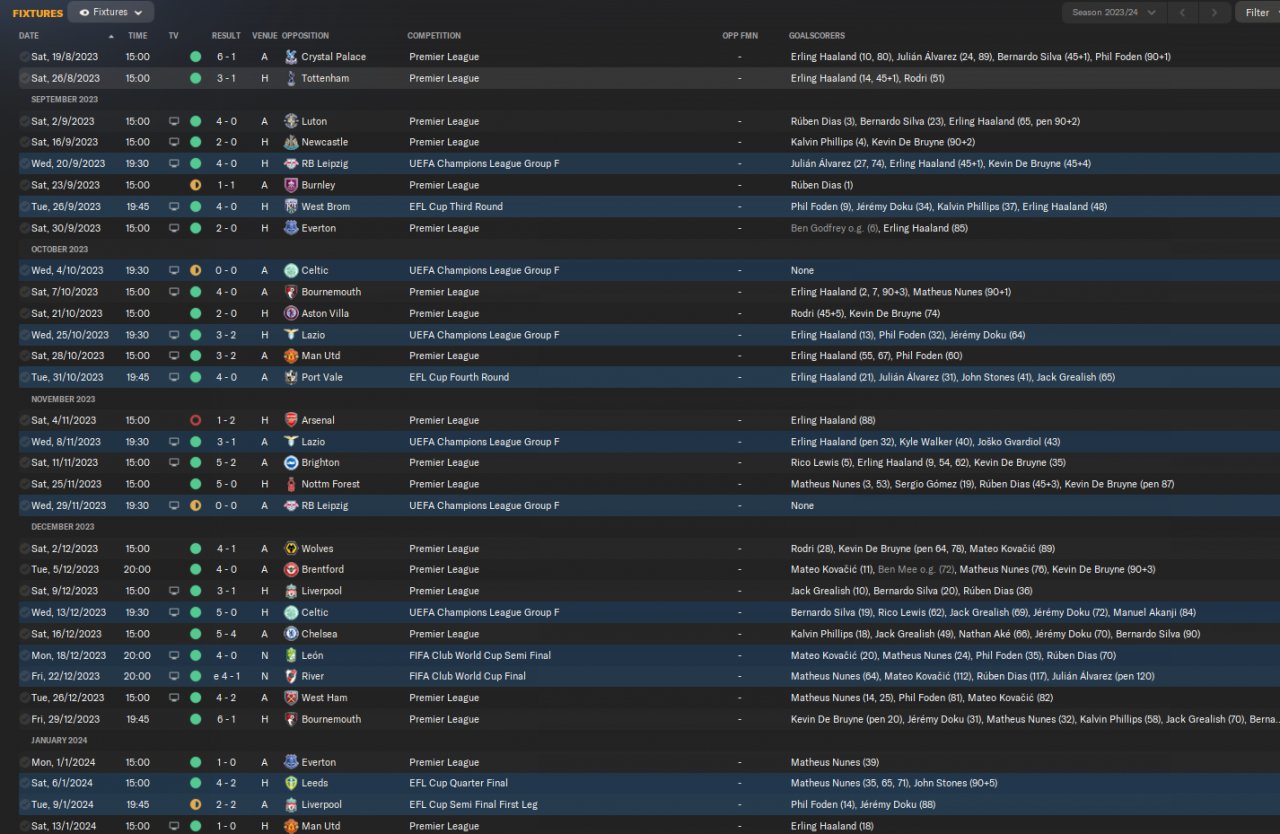Screen dimensions: 1280x834
Task: Click the Aston Villa club badge
Action: (291, 313)
